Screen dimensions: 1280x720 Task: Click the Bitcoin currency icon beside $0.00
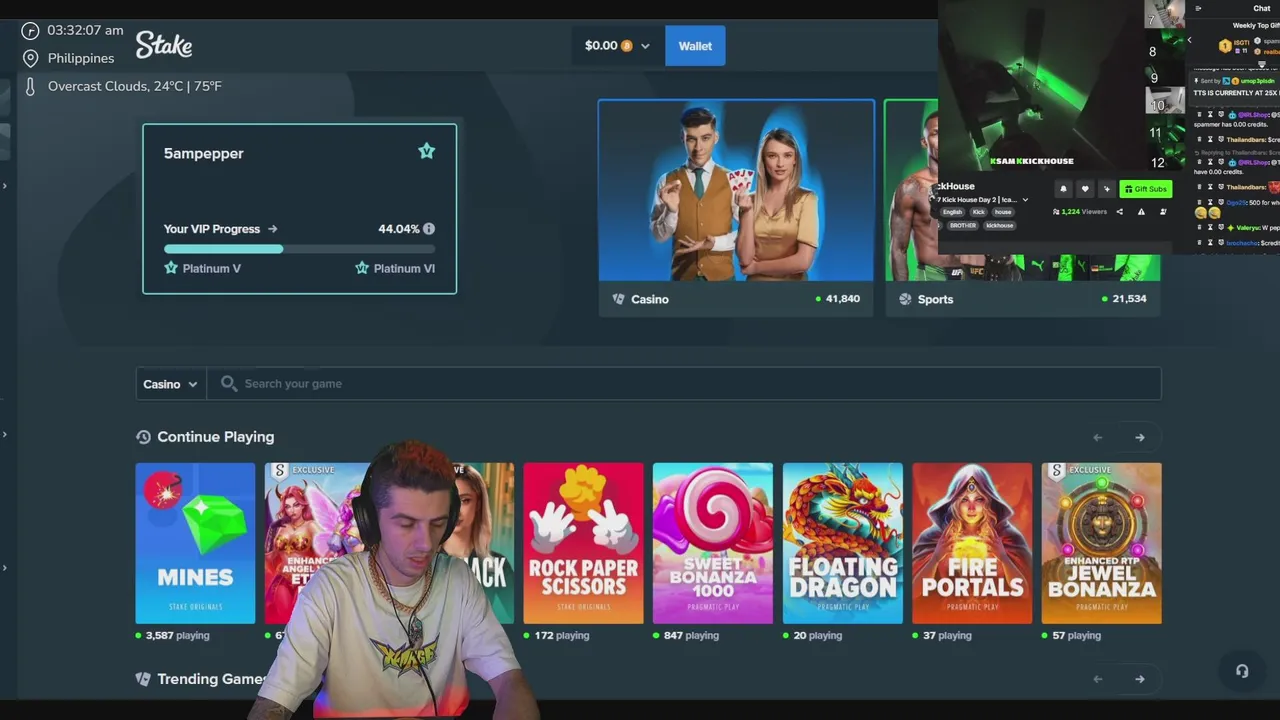tap(627, 46)
